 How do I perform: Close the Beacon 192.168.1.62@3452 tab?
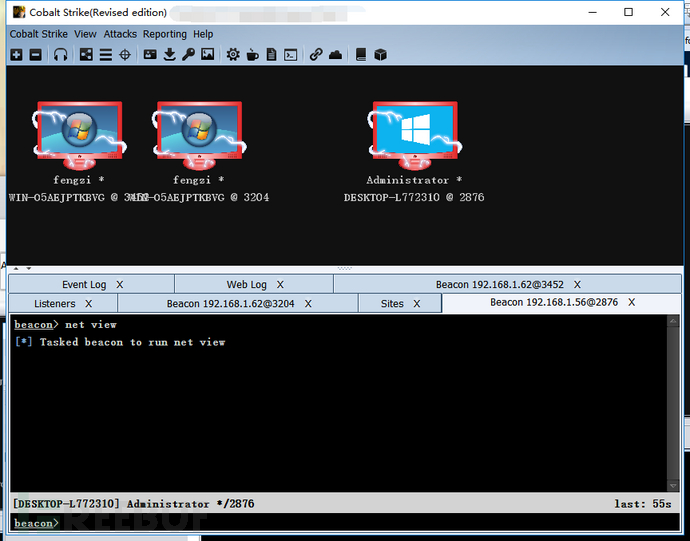coord(577,285)
